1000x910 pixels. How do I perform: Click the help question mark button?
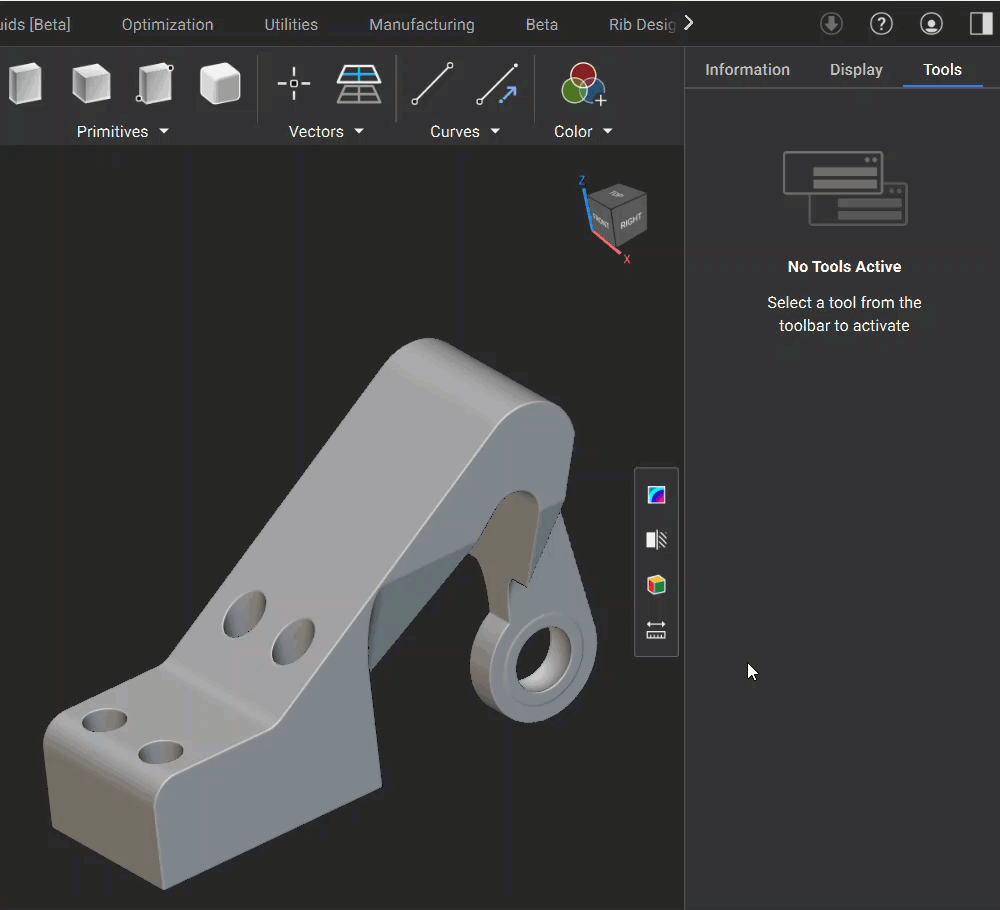881,24
